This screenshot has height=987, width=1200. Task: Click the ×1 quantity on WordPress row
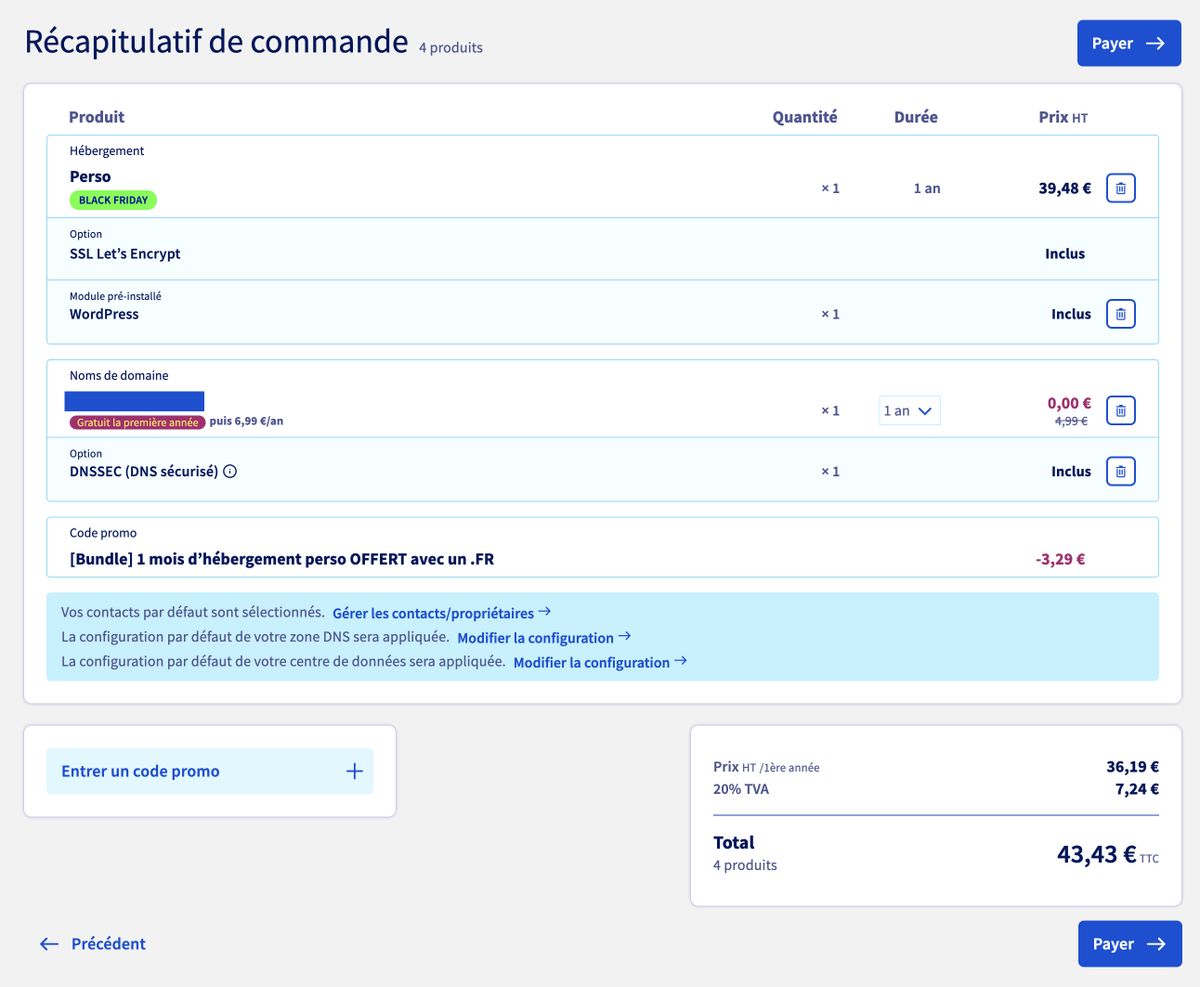click(830, 313)
